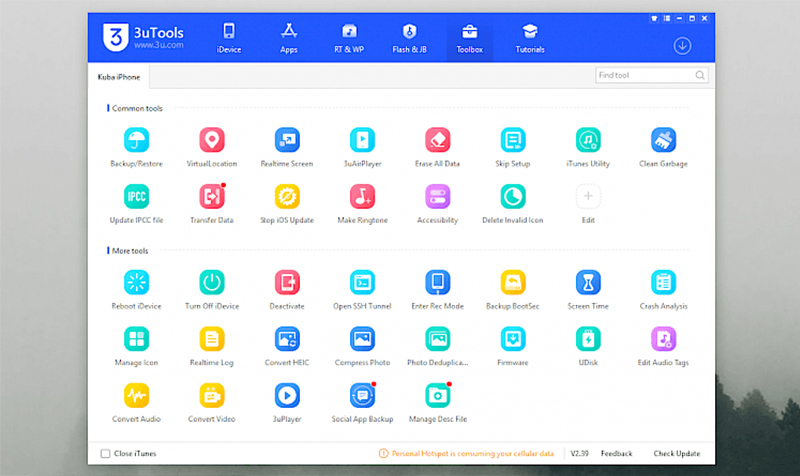The image size is (800, 476).
Task: Switch to the iDevice tab
Action: (x=229, y=38)
